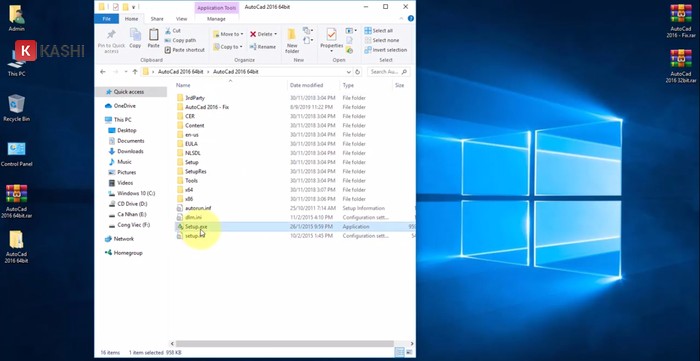The height and width of the screenshot is (361, 700).
Task: Select the x64 folder
Action: 189,190
